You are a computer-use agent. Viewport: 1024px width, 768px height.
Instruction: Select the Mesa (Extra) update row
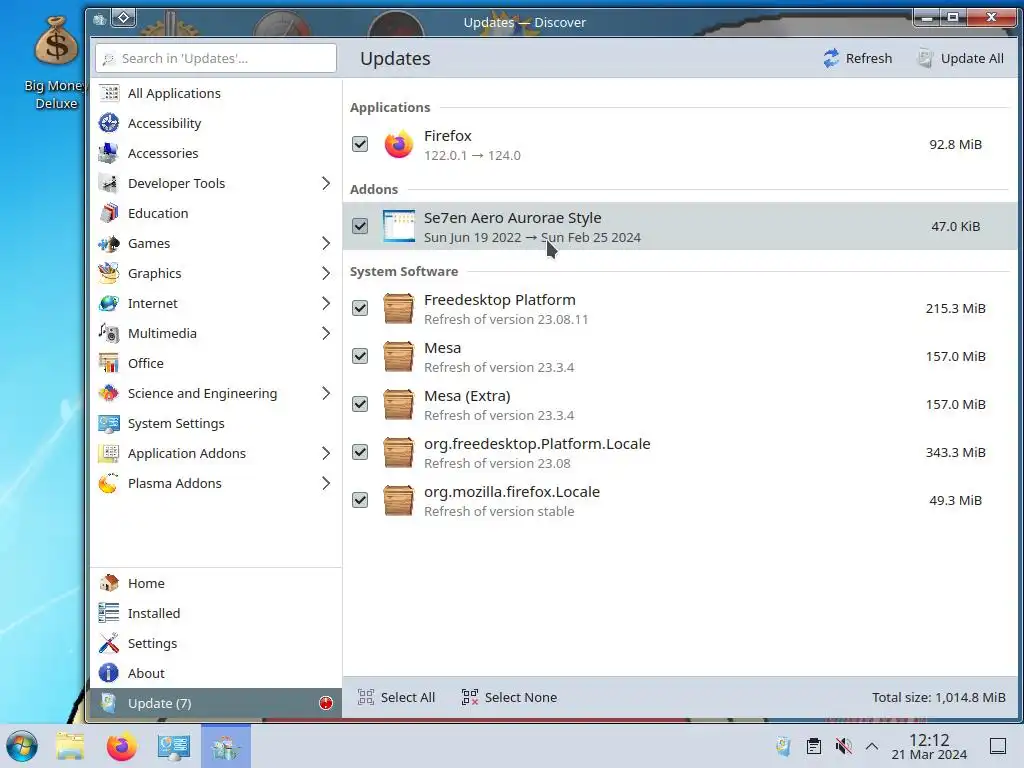click(679, 404)
